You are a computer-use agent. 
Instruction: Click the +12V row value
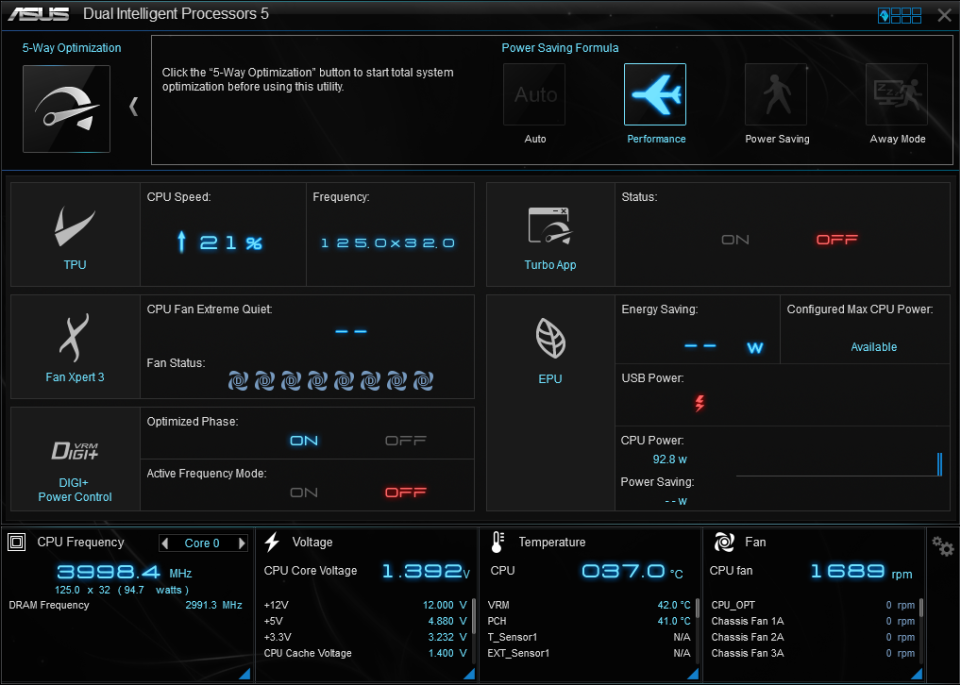(444, 605)
